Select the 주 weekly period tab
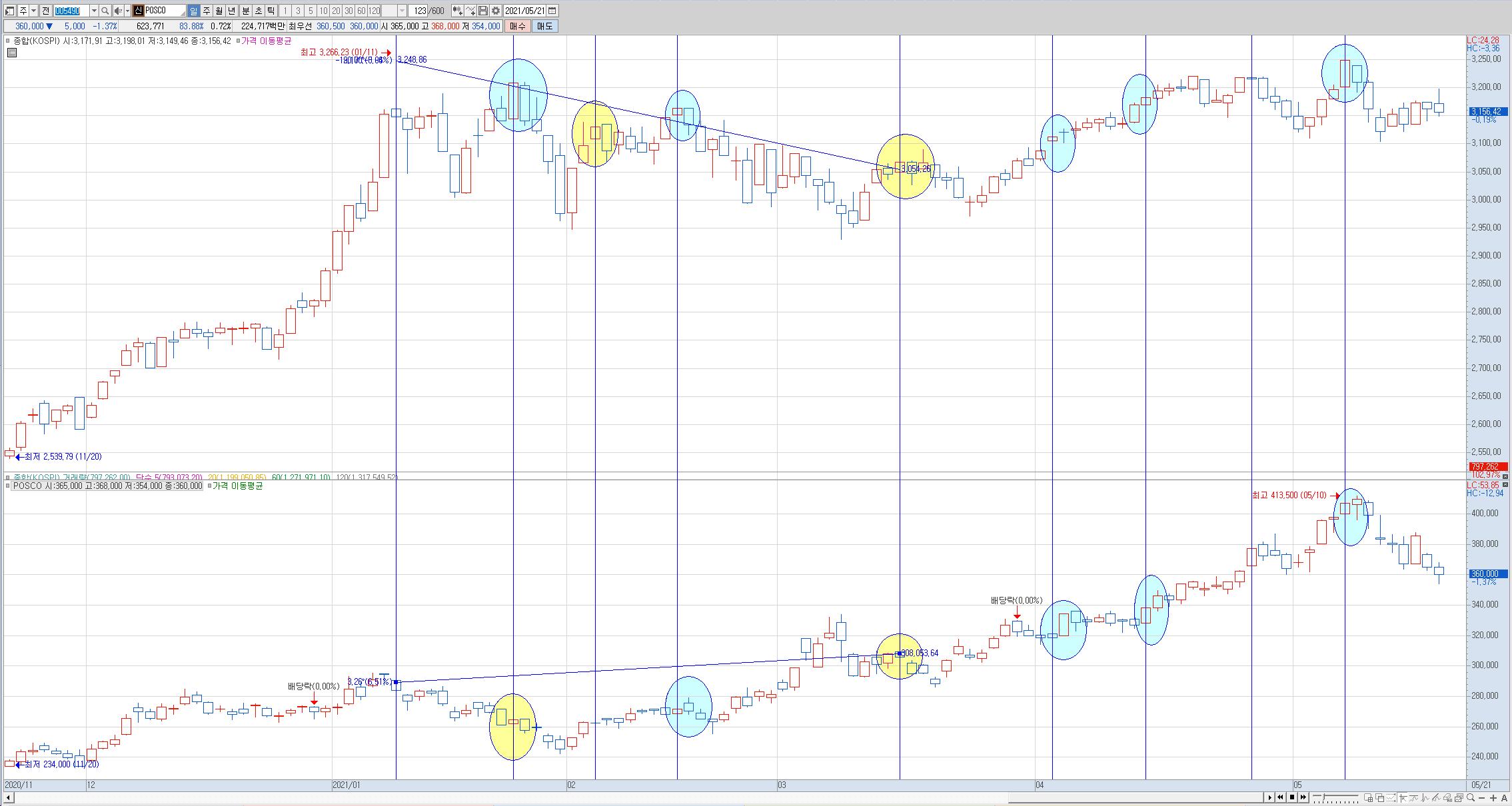 [x=206, y=11]
